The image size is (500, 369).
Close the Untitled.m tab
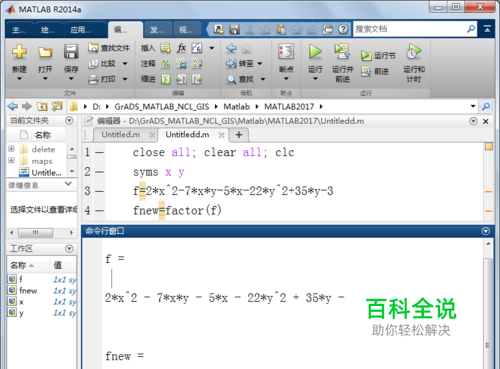coord(152,135)
